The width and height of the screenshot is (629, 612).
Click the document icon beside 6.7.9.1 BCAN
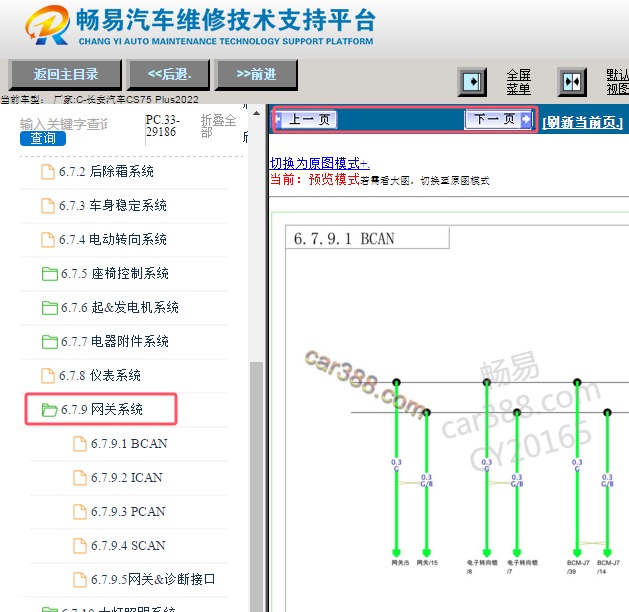click(x=80, y=444)
